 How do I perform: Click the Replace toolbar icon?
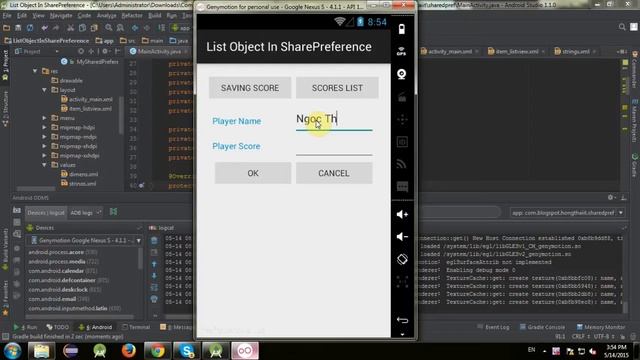[x=120, y=28]
